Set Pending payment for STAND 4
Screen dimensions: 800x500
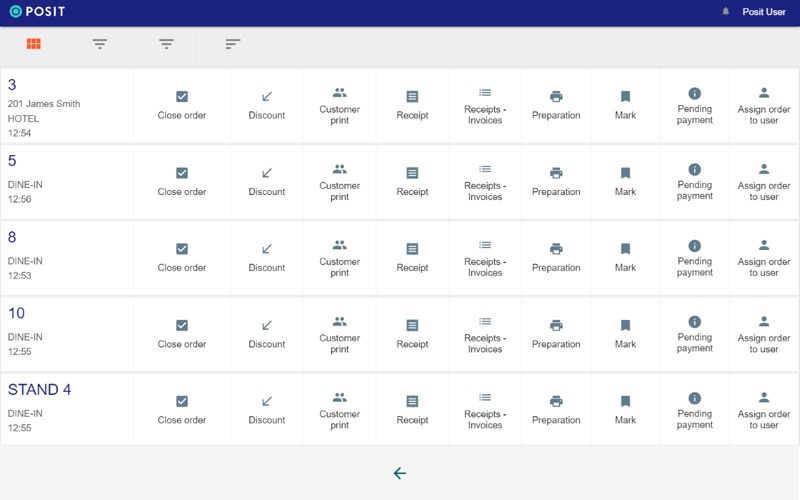(x=695, y=411)
